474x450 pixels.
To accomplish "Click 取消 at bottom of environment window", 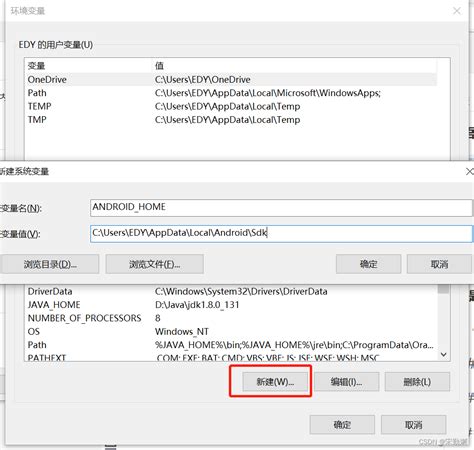I will pos(413,425).
